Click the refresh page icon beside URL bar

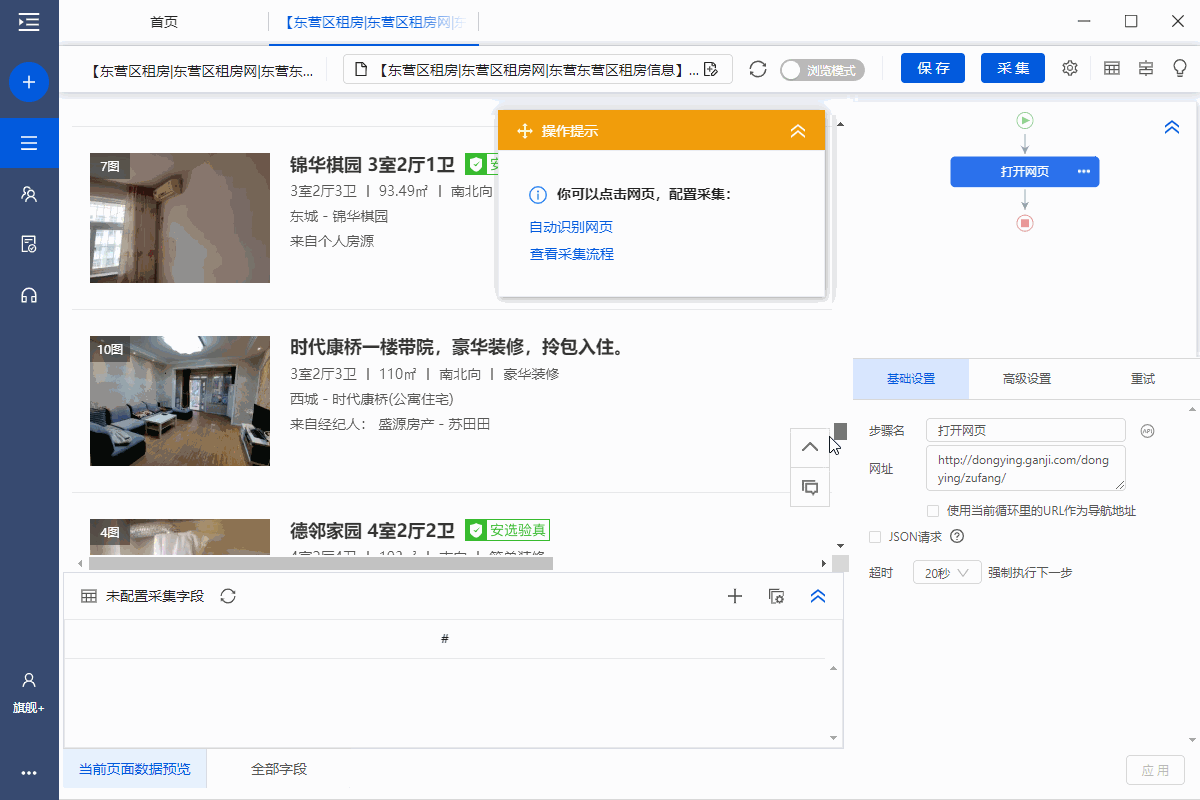coord(758,69)
